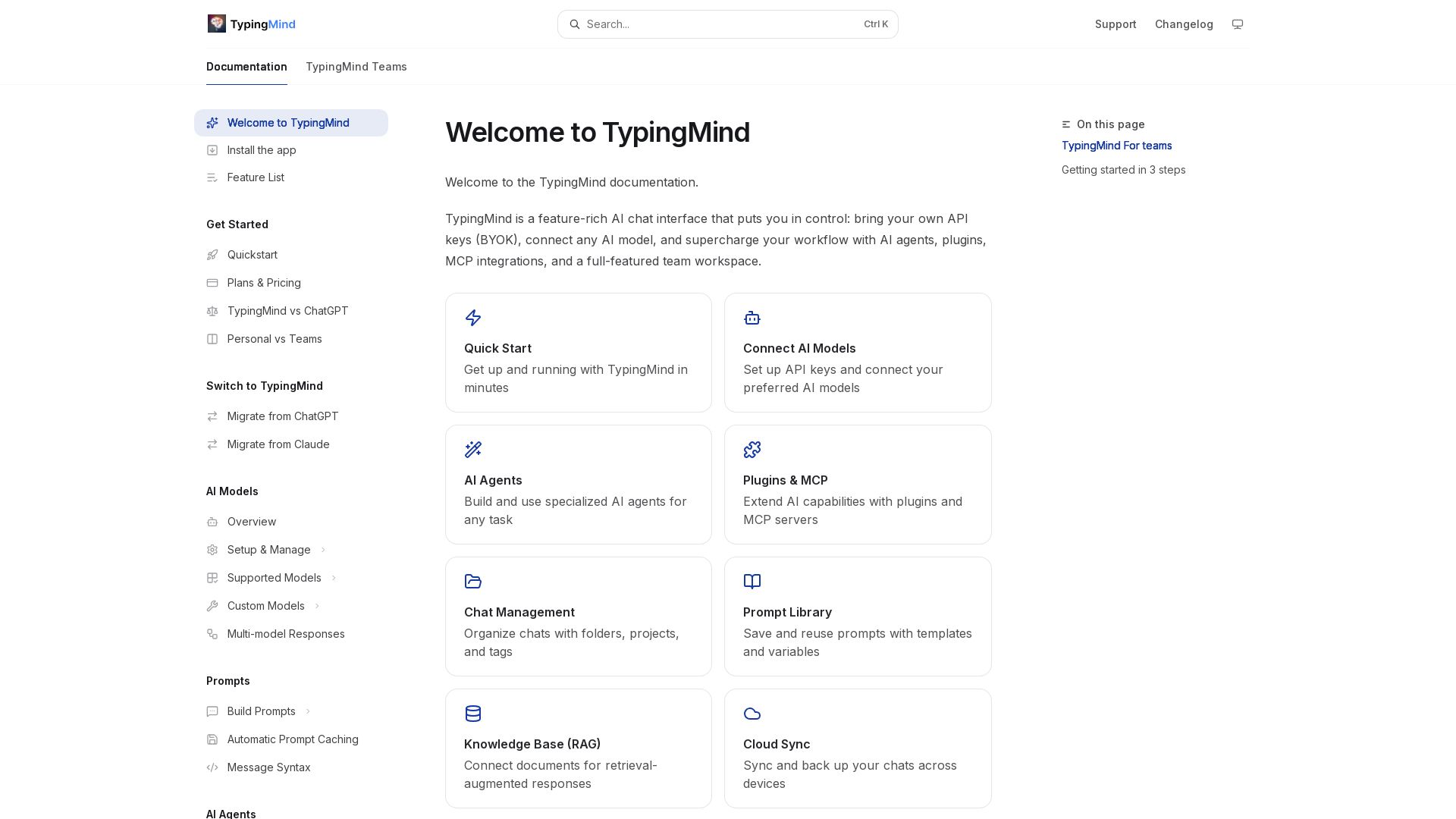Viewport: 1456px width, 819px height.
Task: Click the card icon beside Plans & Pricing
Action: 212,283
